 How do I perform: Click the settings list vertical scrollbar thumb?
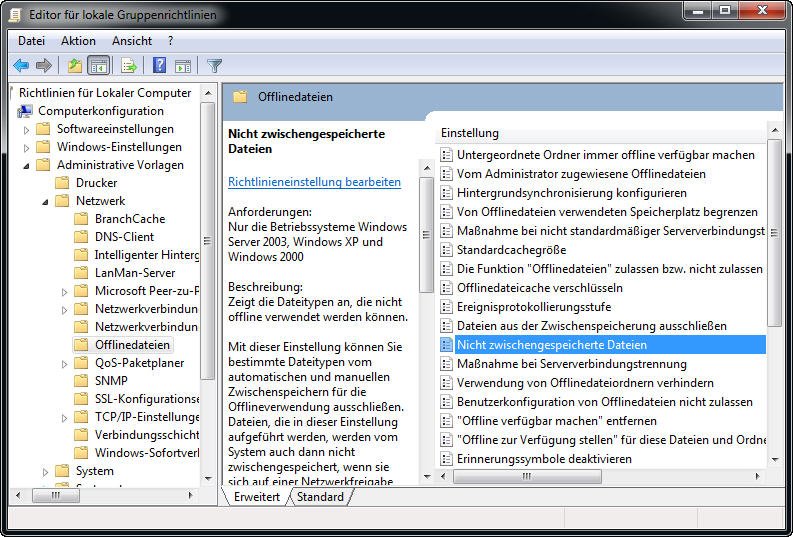click(775, 233)
